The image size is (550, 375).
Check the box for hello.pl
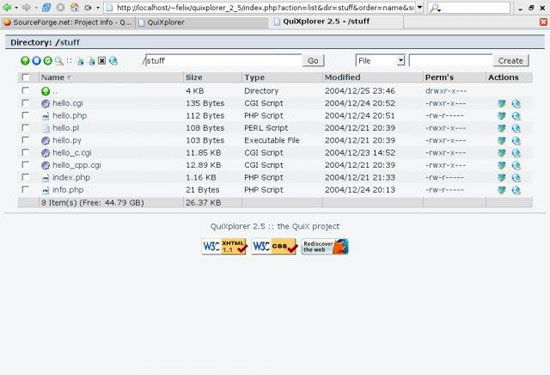[25, 127]
